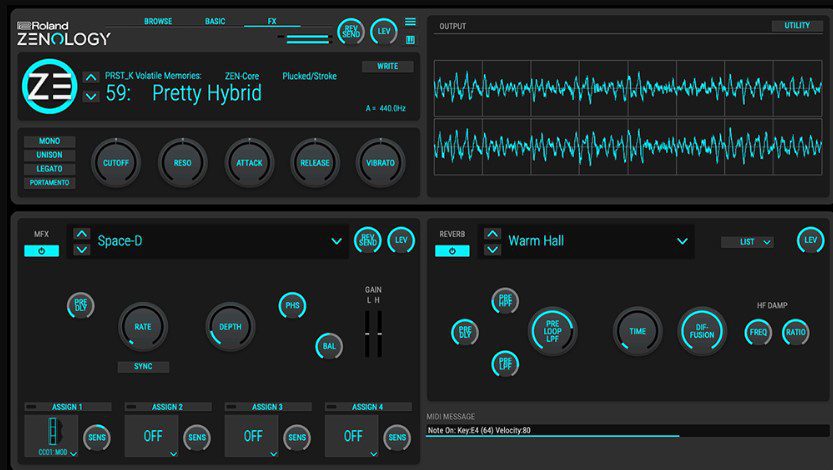833x470 pixels.
Task: Click the MFX RATE knob
Action: pos(143,327)
